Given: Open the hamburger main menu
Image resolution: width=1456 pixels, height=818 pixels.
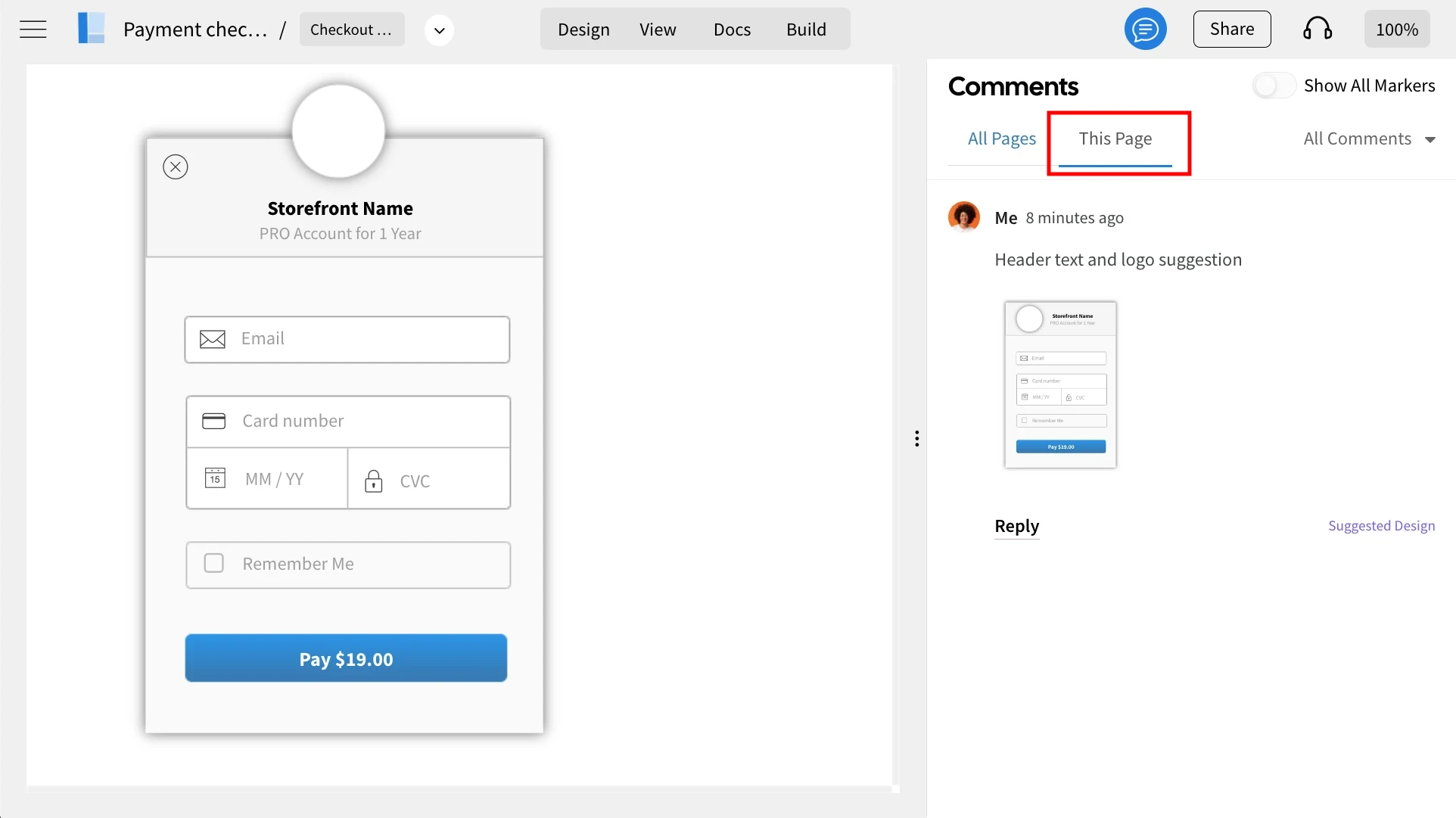Looking at the screenshot, I should (x=33, y=30).
